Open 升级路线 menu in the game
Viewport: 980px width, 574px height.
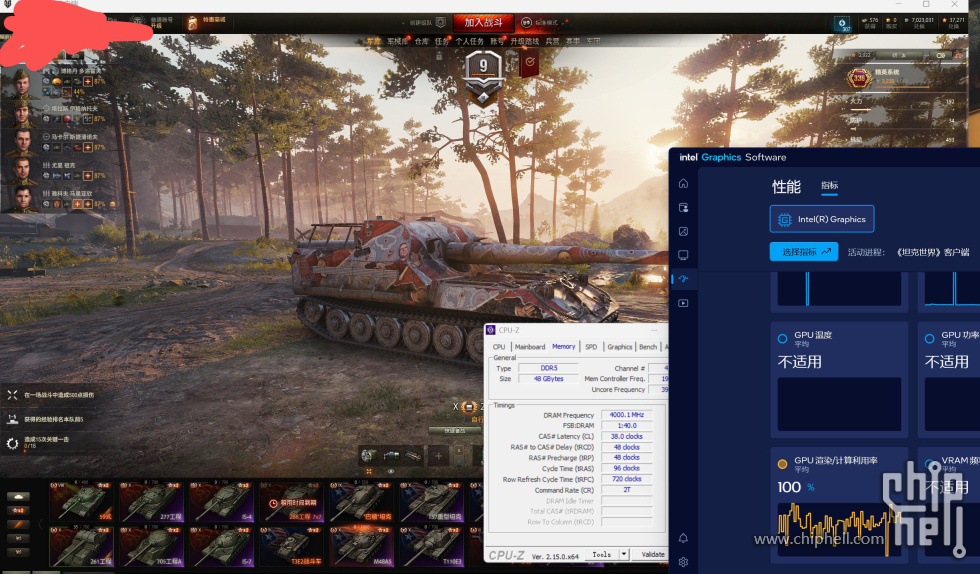coord(524,41)
